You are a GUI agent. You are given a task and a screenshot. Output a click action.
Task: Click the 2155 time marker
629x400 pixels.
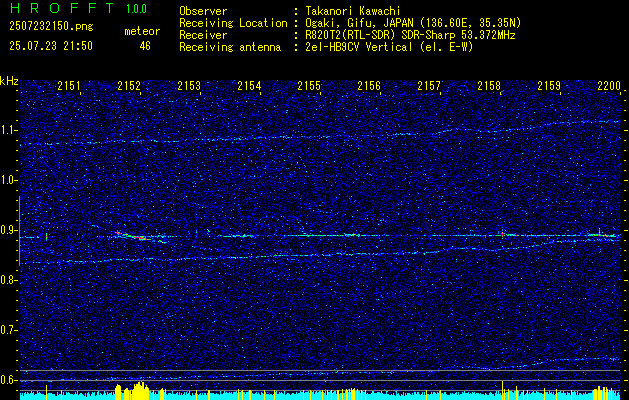309,85
